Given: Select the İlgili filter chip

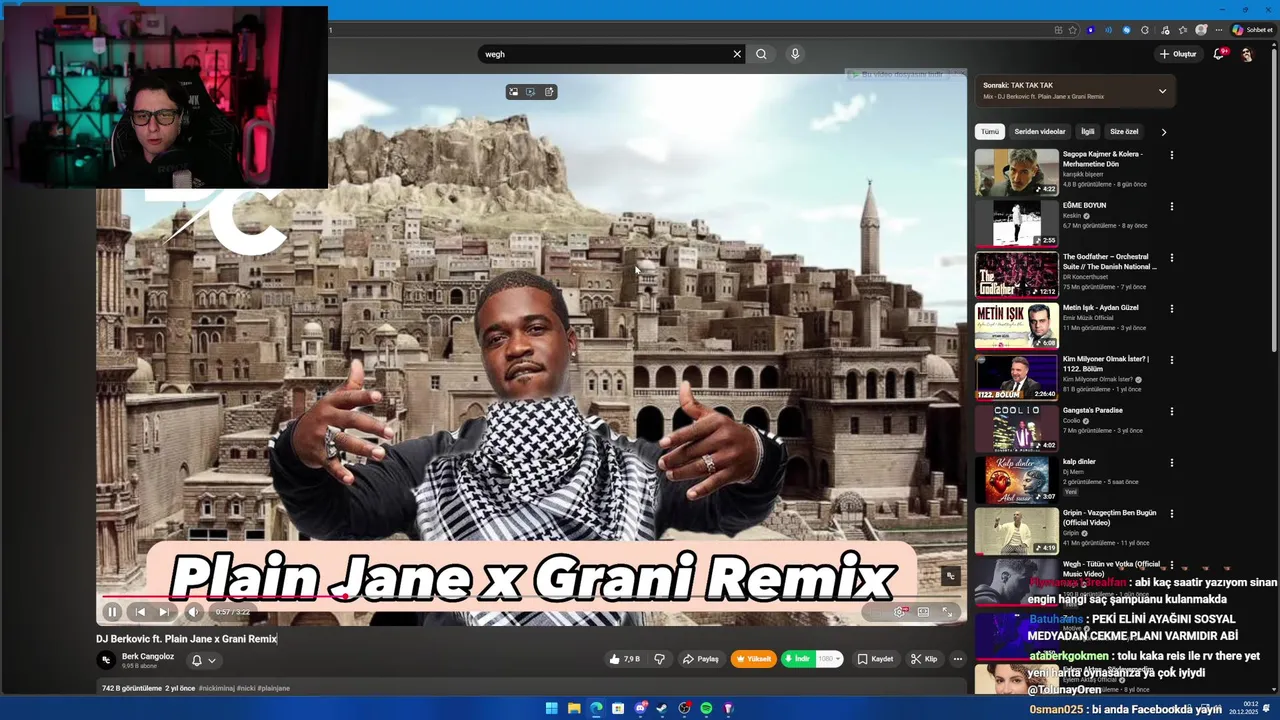Looking at the screenshot, I should click(x=1087, y=131).
